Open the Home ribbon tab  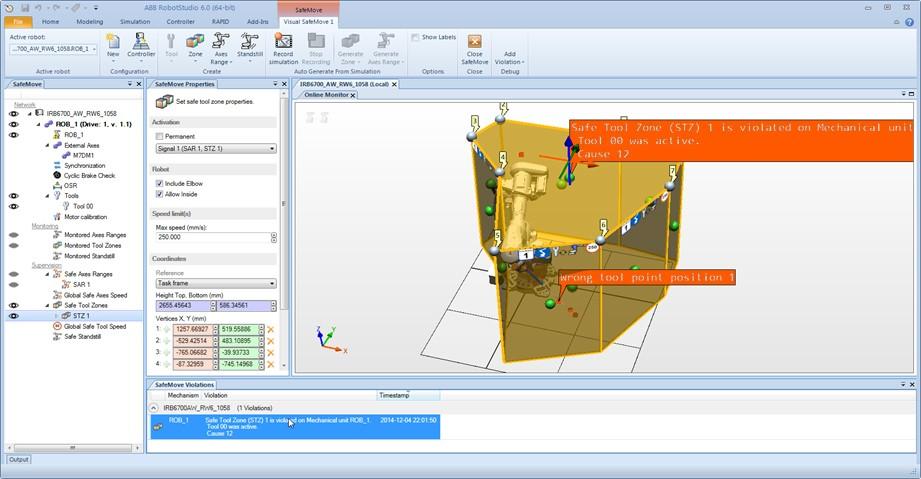(51, 22)
